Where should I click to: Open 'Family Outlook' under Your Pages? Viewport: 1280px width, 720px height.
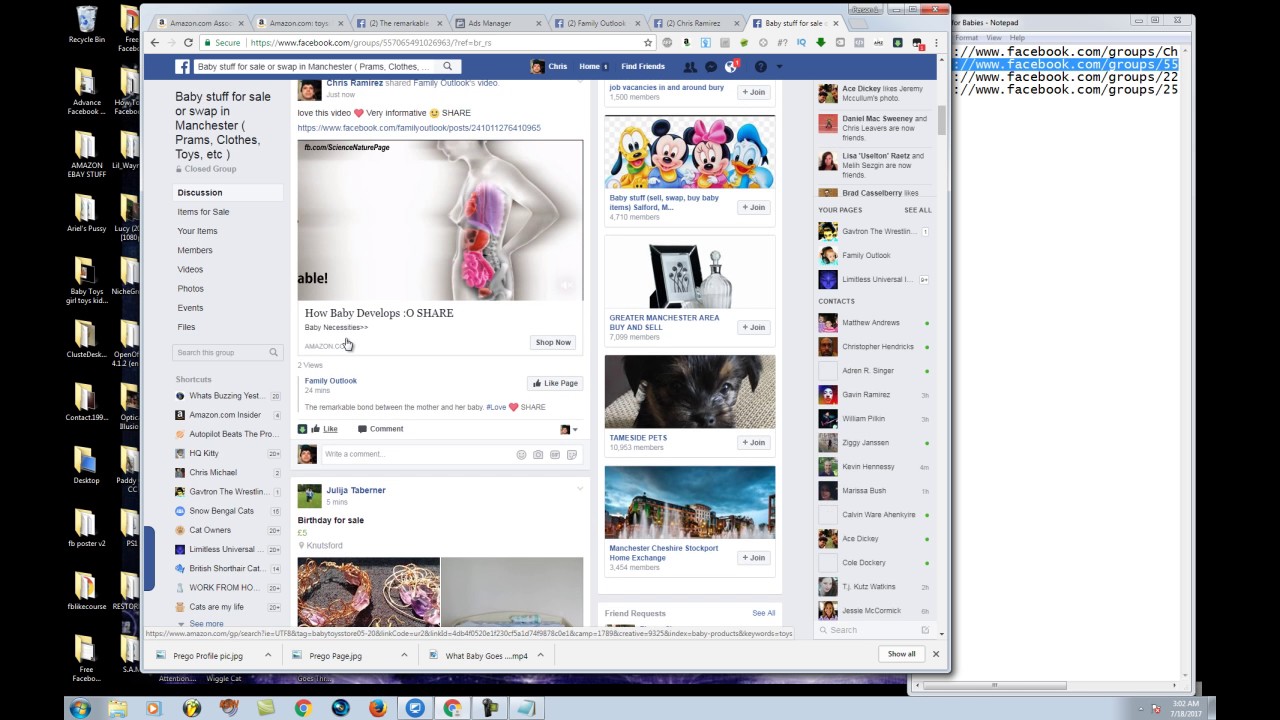(866, 255)
